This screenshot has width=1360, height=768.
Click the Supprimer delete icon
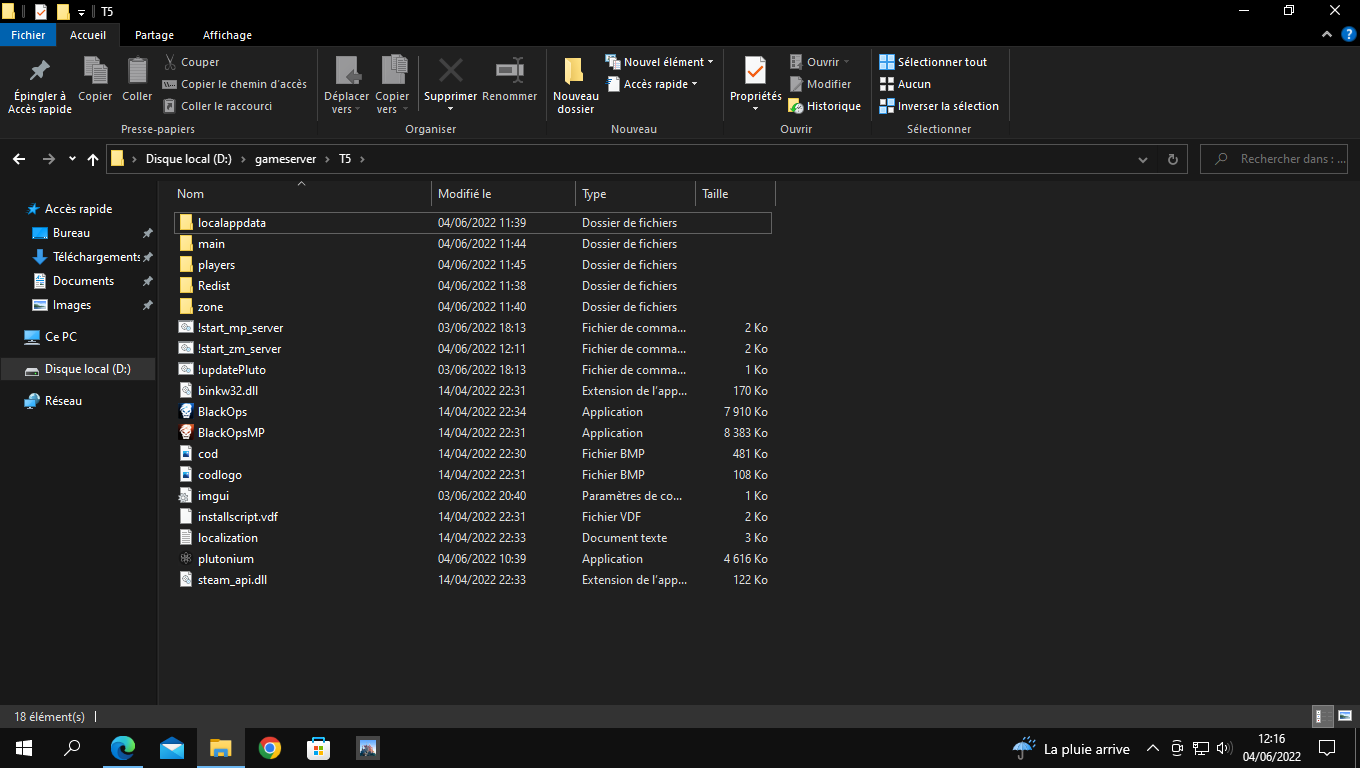click(x=450, y=72)
